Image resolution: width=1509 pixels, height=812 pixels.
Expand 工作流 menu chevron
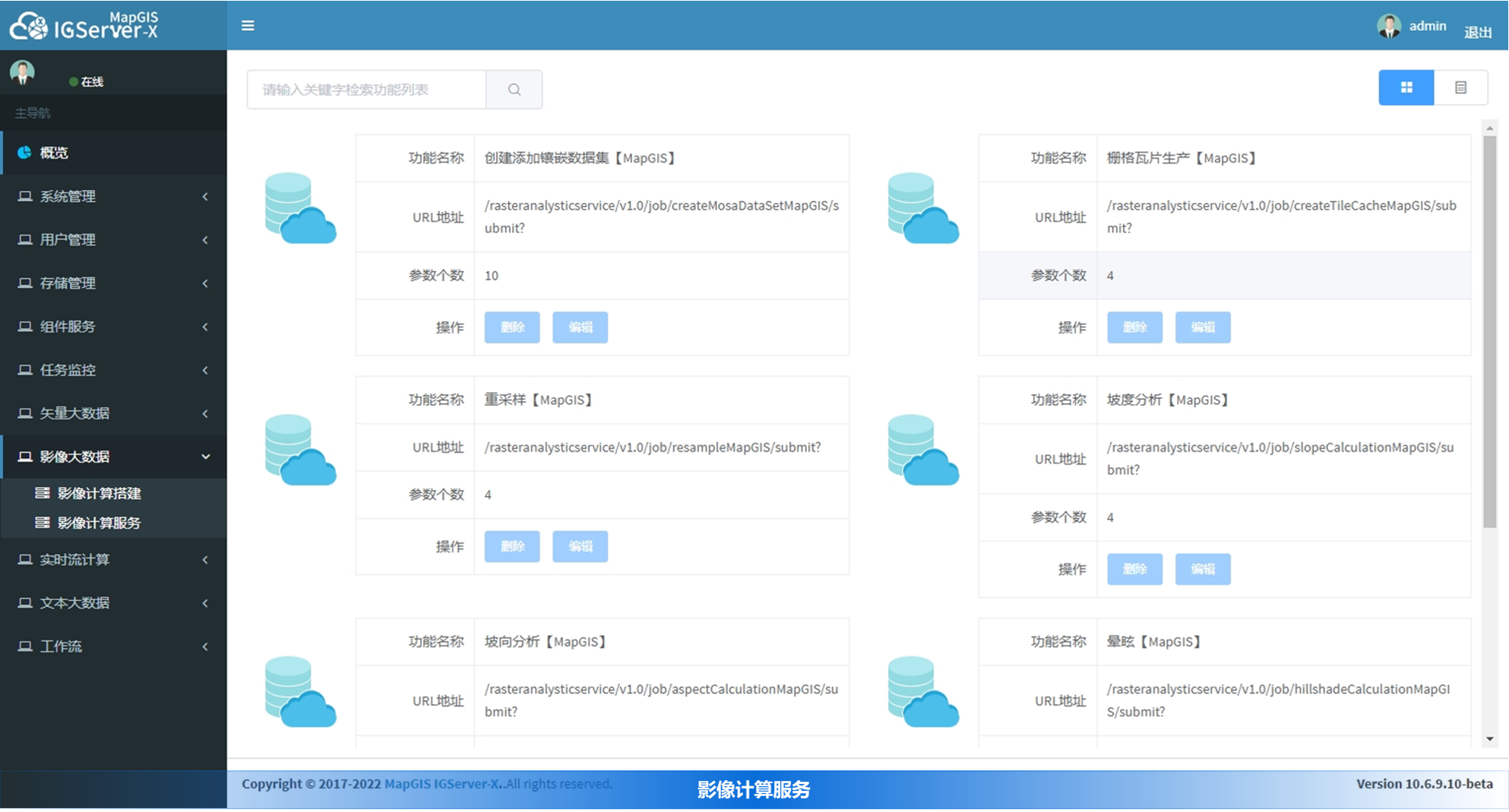point(205,646)
